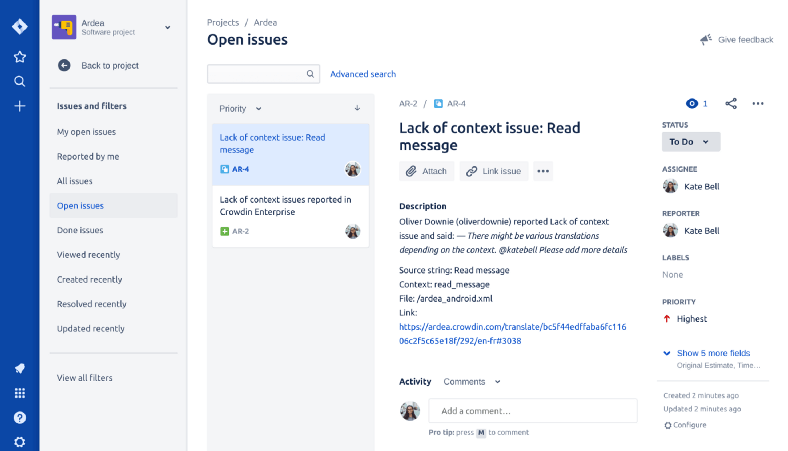Open View all filters

point(84,378)
